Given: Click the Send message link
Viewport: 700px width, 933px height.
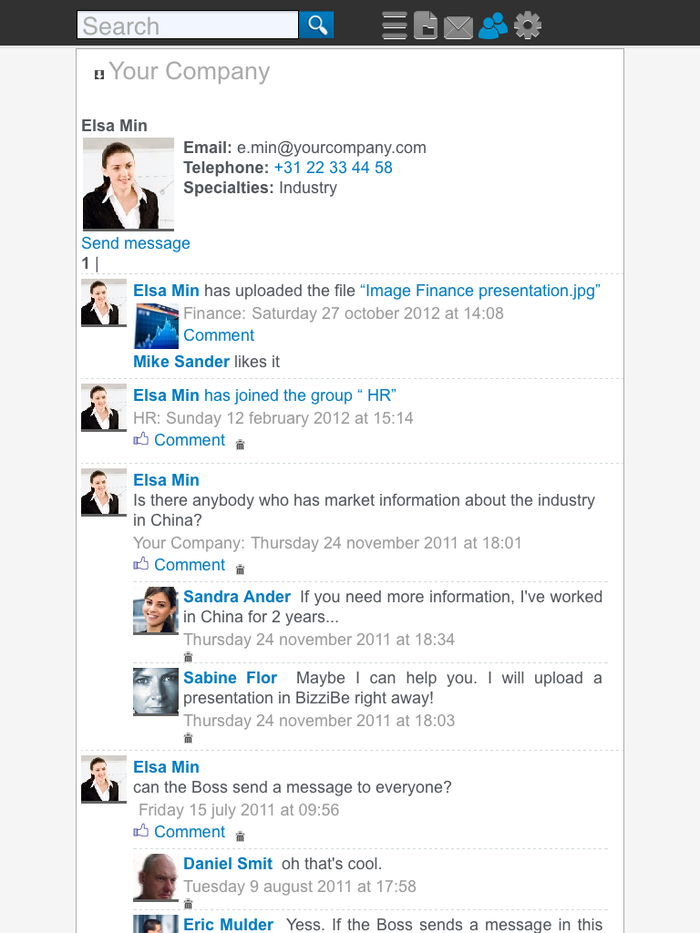Looking at the screenshot, I should click(x=136, y=243).
